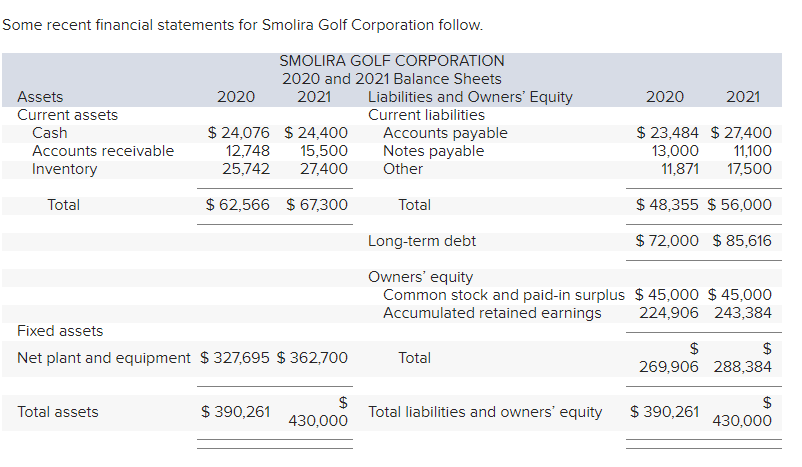Select the 2020 Notes payable value 13,000
802x467 pixels.
675,151
